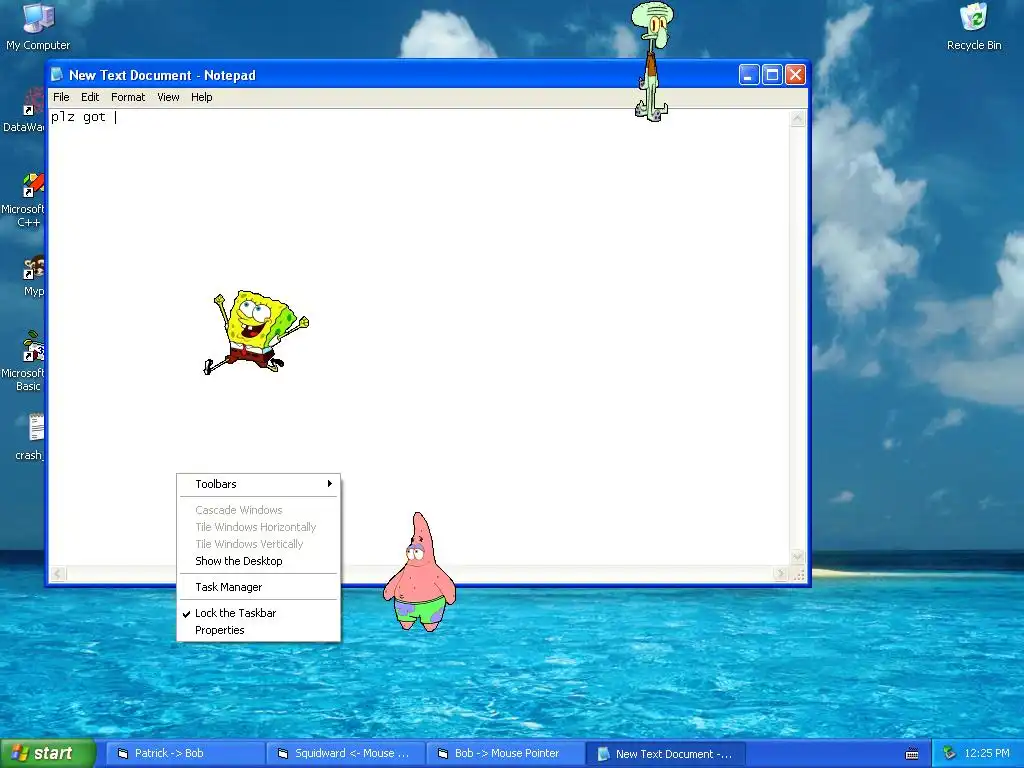This screenshot has height=768, width=1024.
Task: Click Notepad horizontal scrollbar right arrow
Action: [780, 574]
